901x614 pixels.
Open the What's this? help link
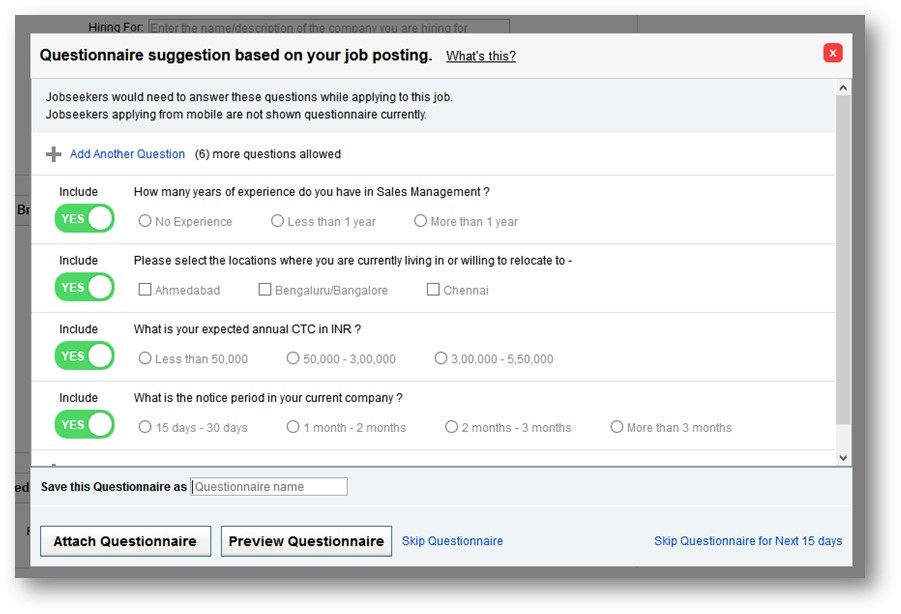tap(480, 56)
